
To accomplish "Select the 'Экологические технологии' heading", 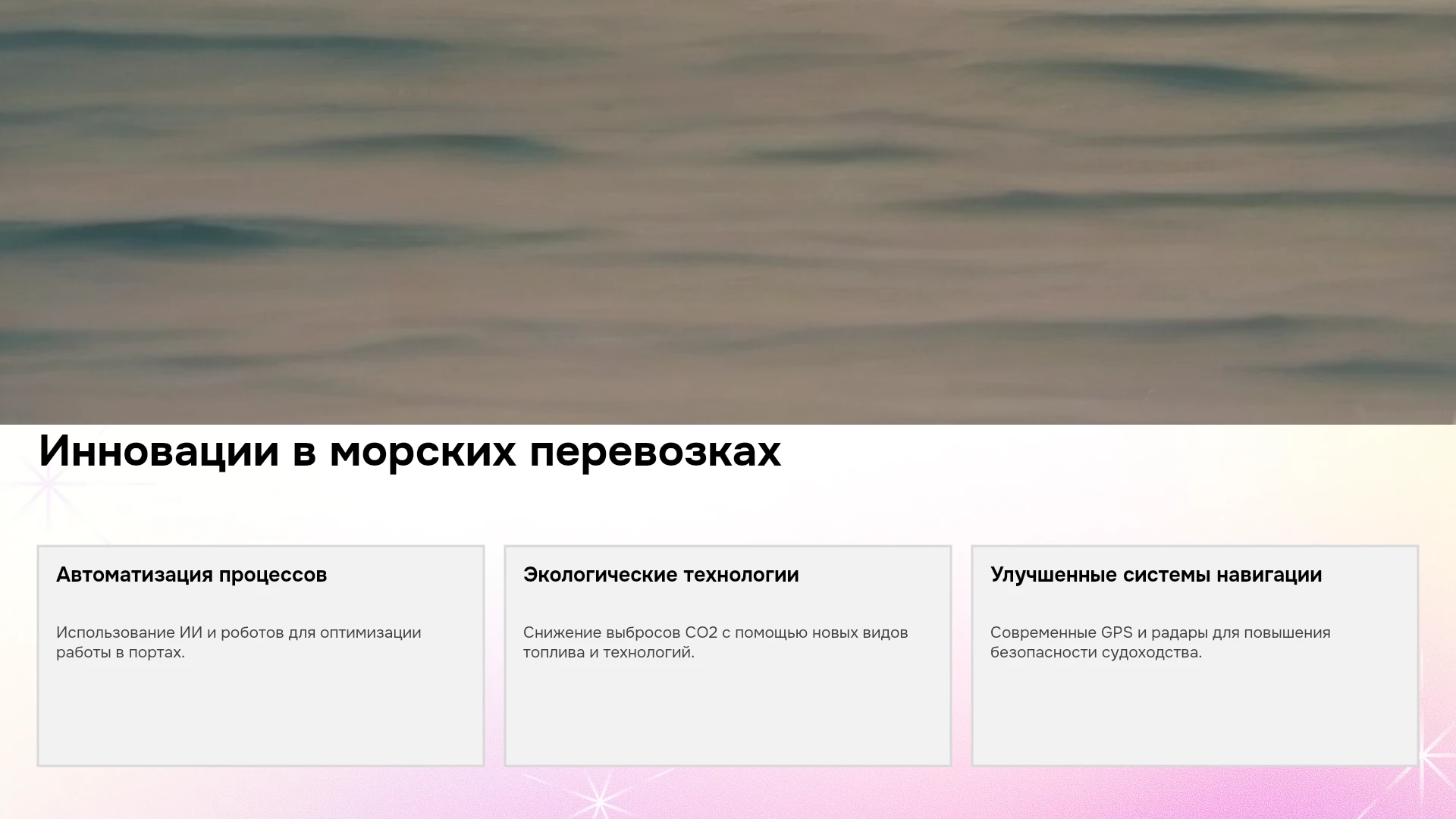I will click(661, 575).
